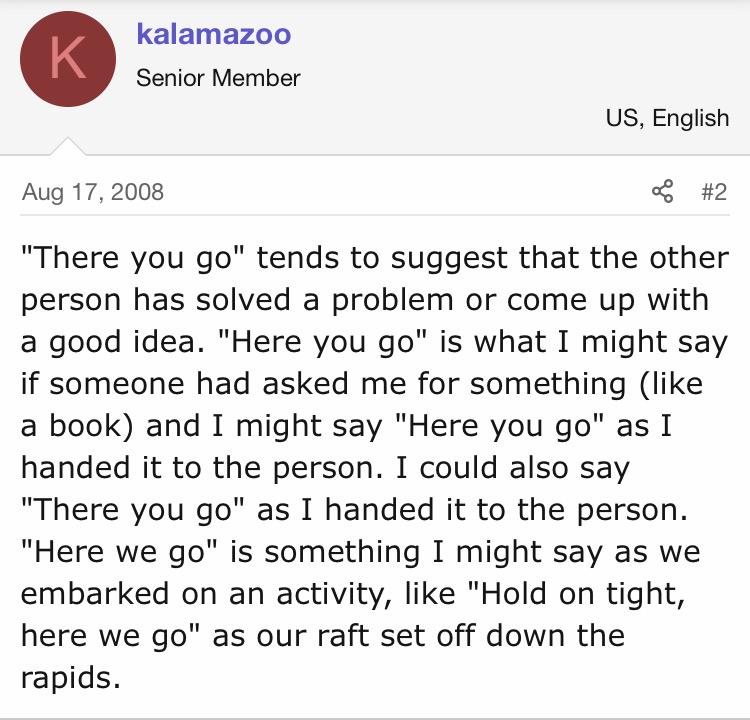
Task: Click the share icon next to #2
Action: 662,191
